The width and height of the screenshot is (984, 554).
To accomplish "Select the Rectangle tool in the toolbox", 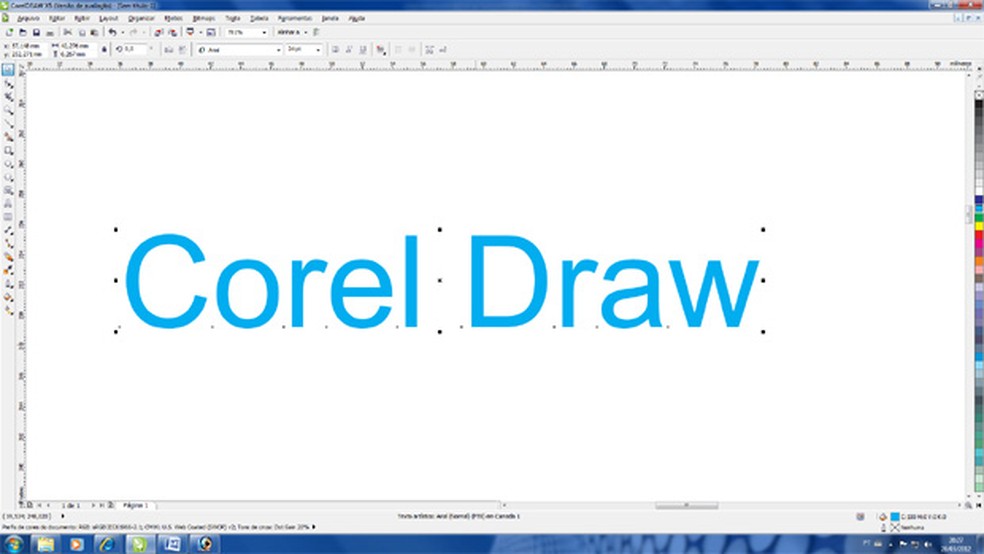I will [x=8, y=151].
